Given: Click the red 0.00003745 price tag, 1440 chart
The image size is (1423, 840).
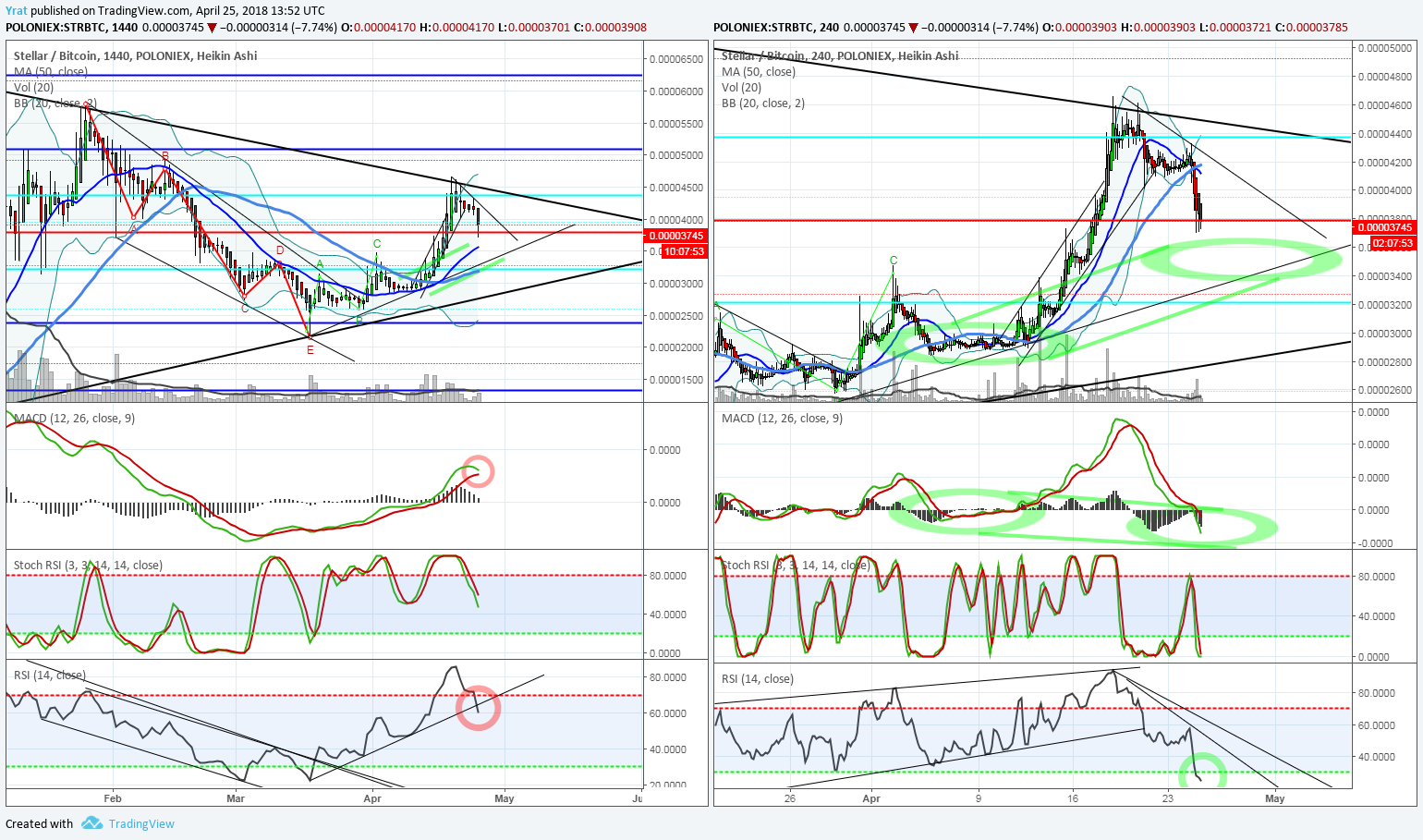Looking at the screenshot, I should point(675,236).
